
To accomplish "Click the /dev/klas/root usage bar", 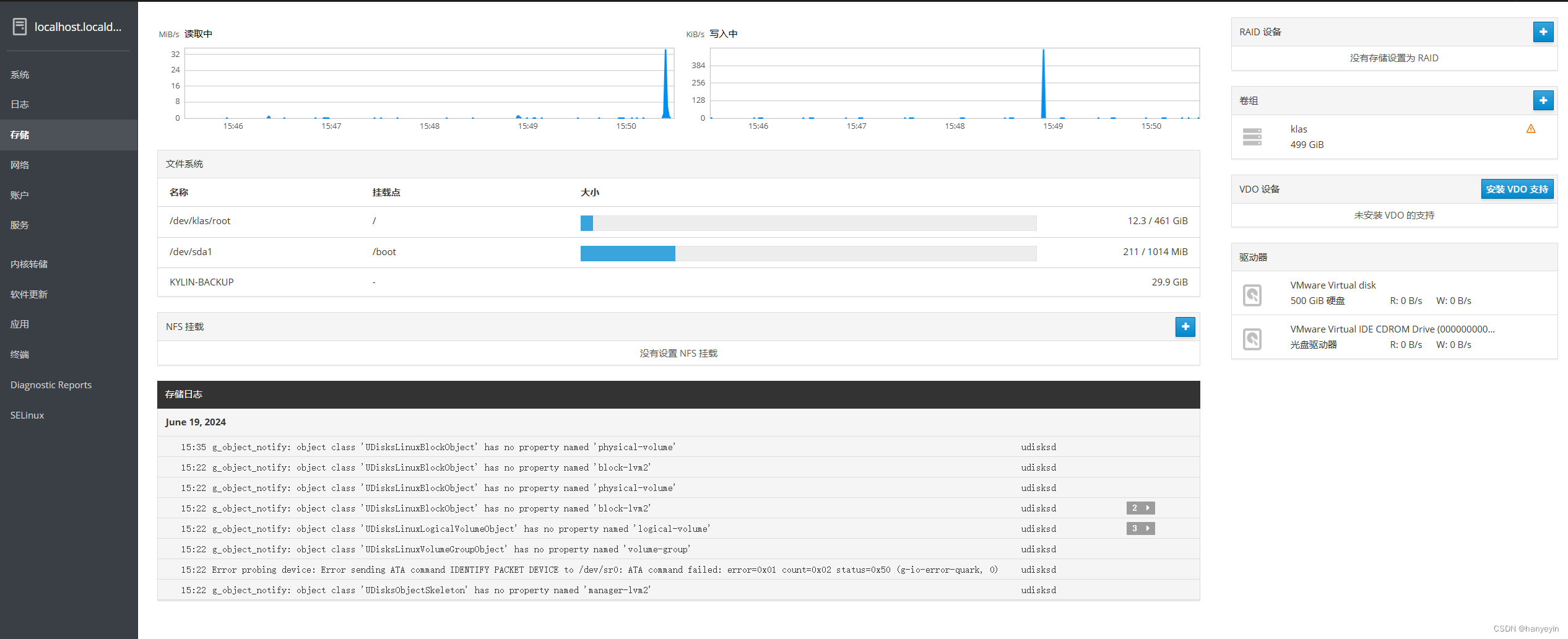I will click(808, 223).
